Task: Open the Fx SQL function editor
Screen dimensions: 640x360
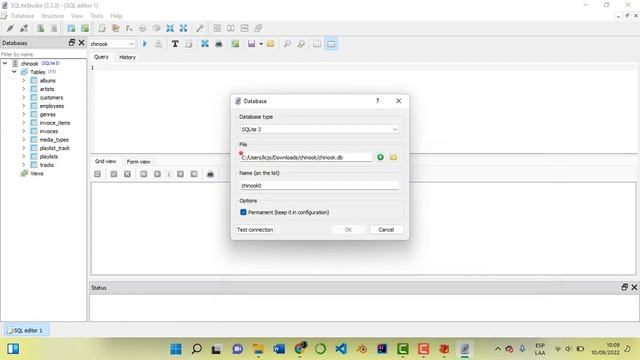Action: (x=129, y=28)
